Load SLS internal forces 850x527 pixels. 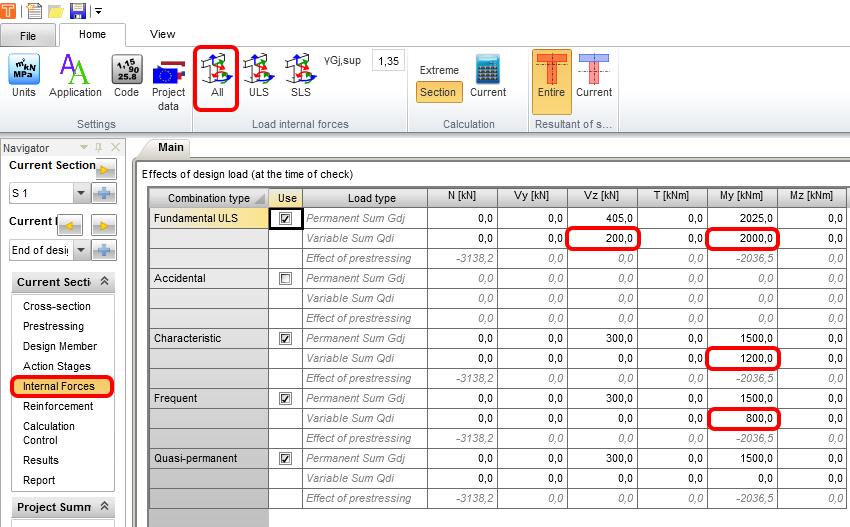tap(300, 76)
